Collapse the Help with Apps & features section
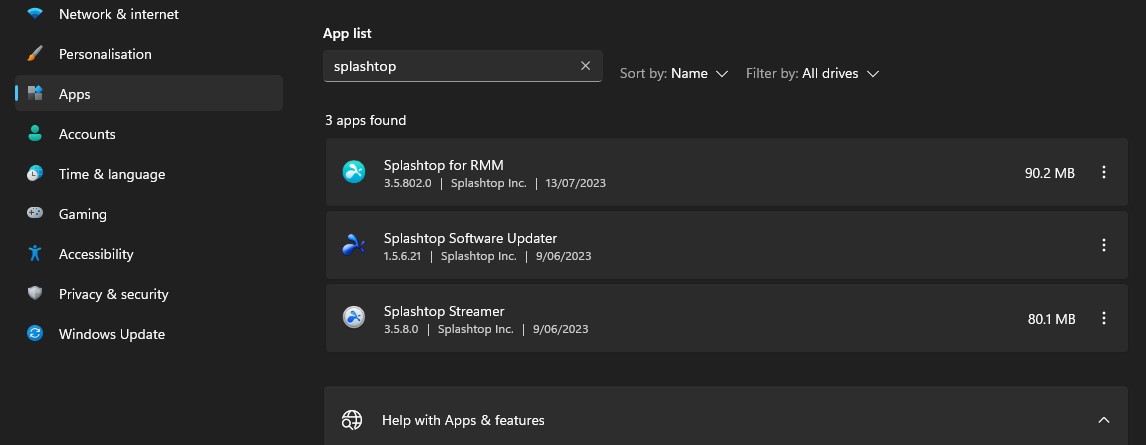1146x445 pixels. tap(1104, 420)
